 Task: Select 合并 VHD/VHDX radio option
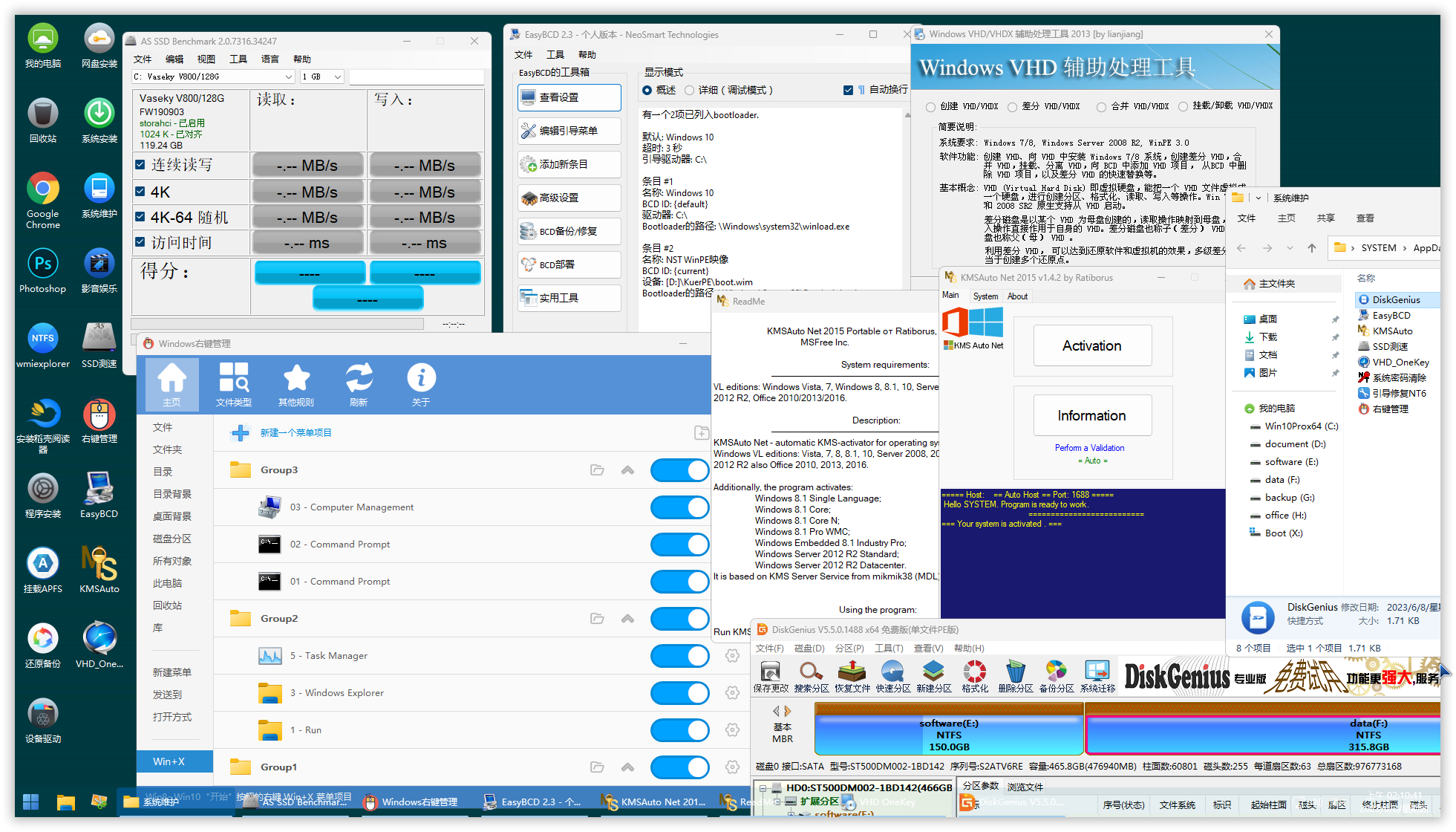(x=1101, y=107)
